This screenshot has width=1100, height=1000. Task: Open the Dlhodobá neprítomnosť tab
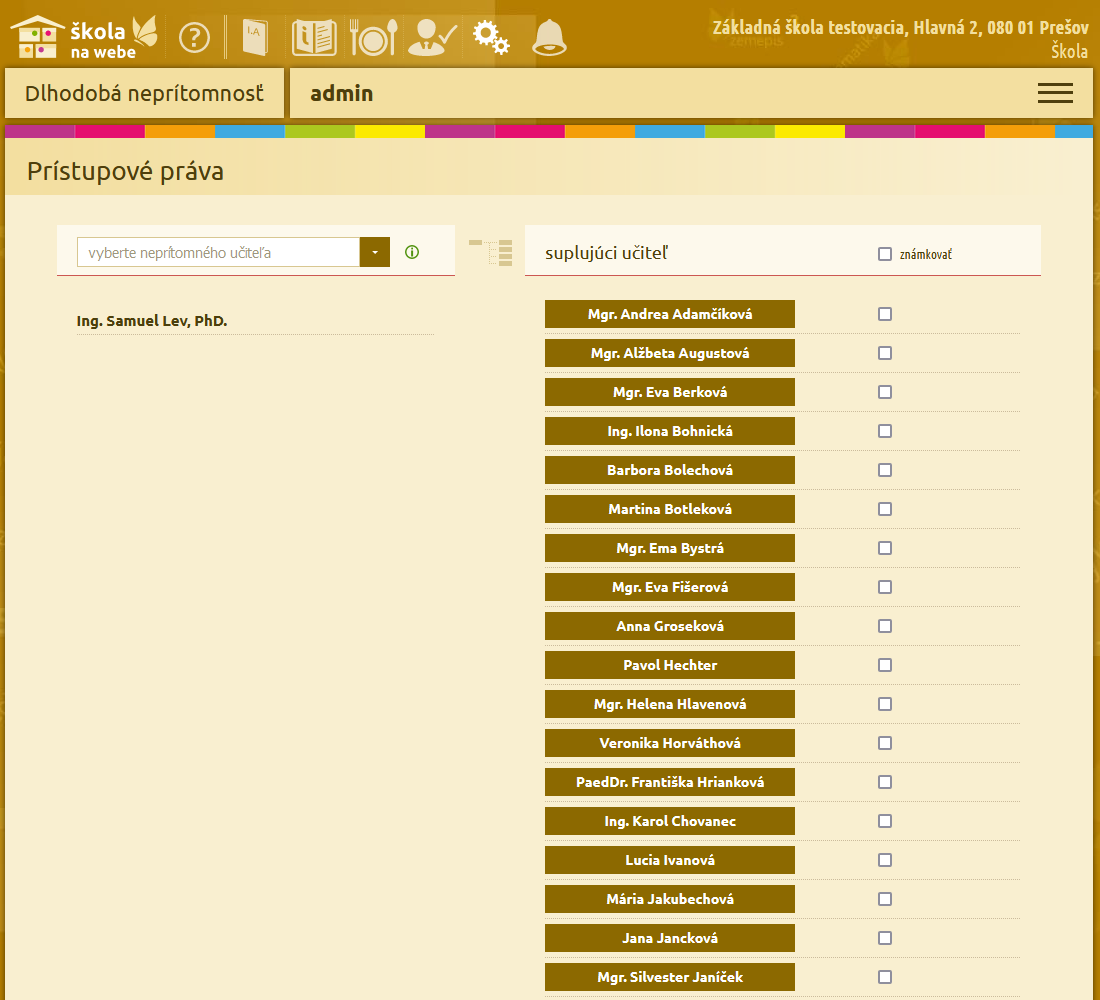145,93
